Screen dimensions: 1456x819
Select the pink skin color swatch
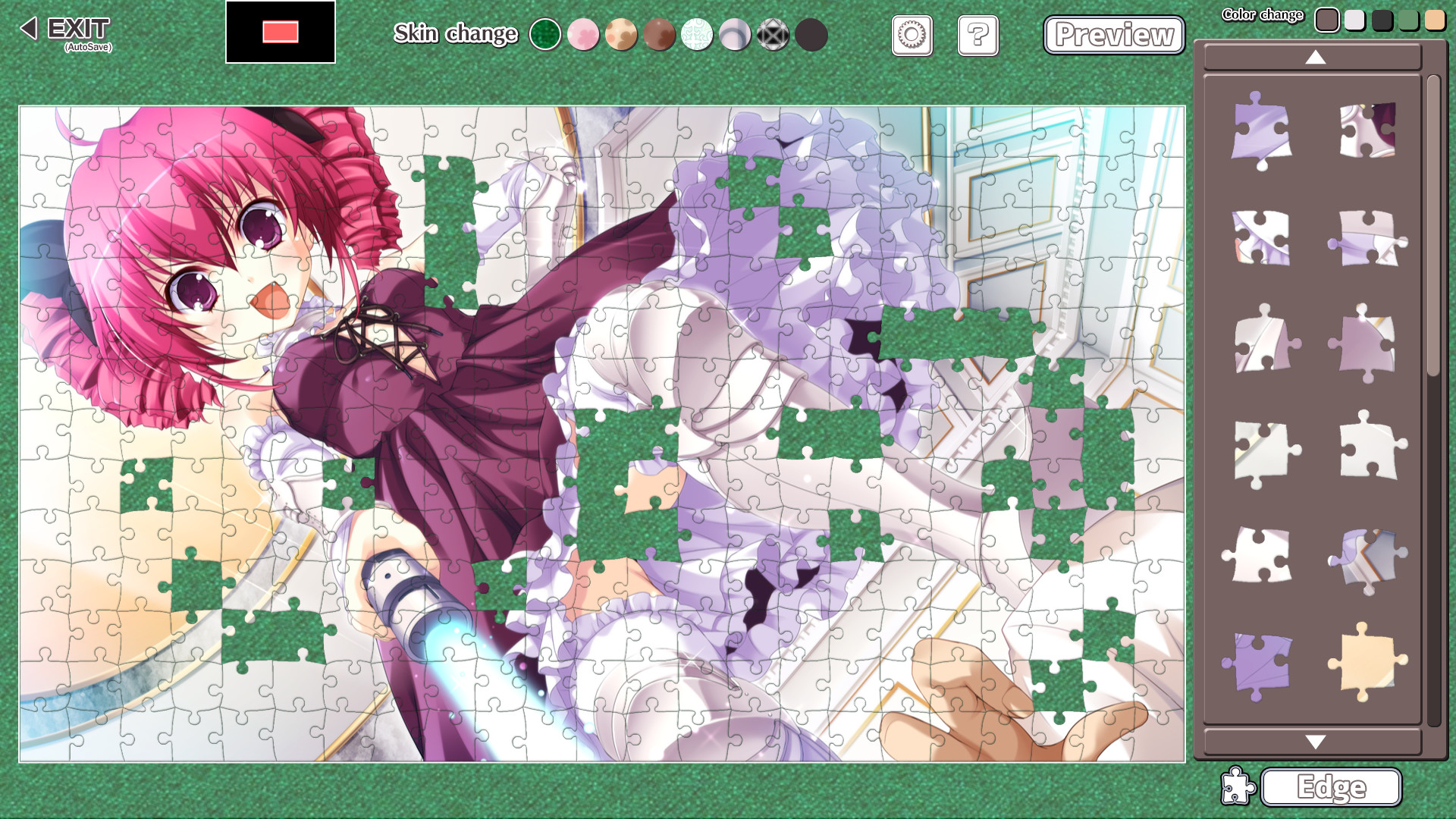(x=582, y=35)
